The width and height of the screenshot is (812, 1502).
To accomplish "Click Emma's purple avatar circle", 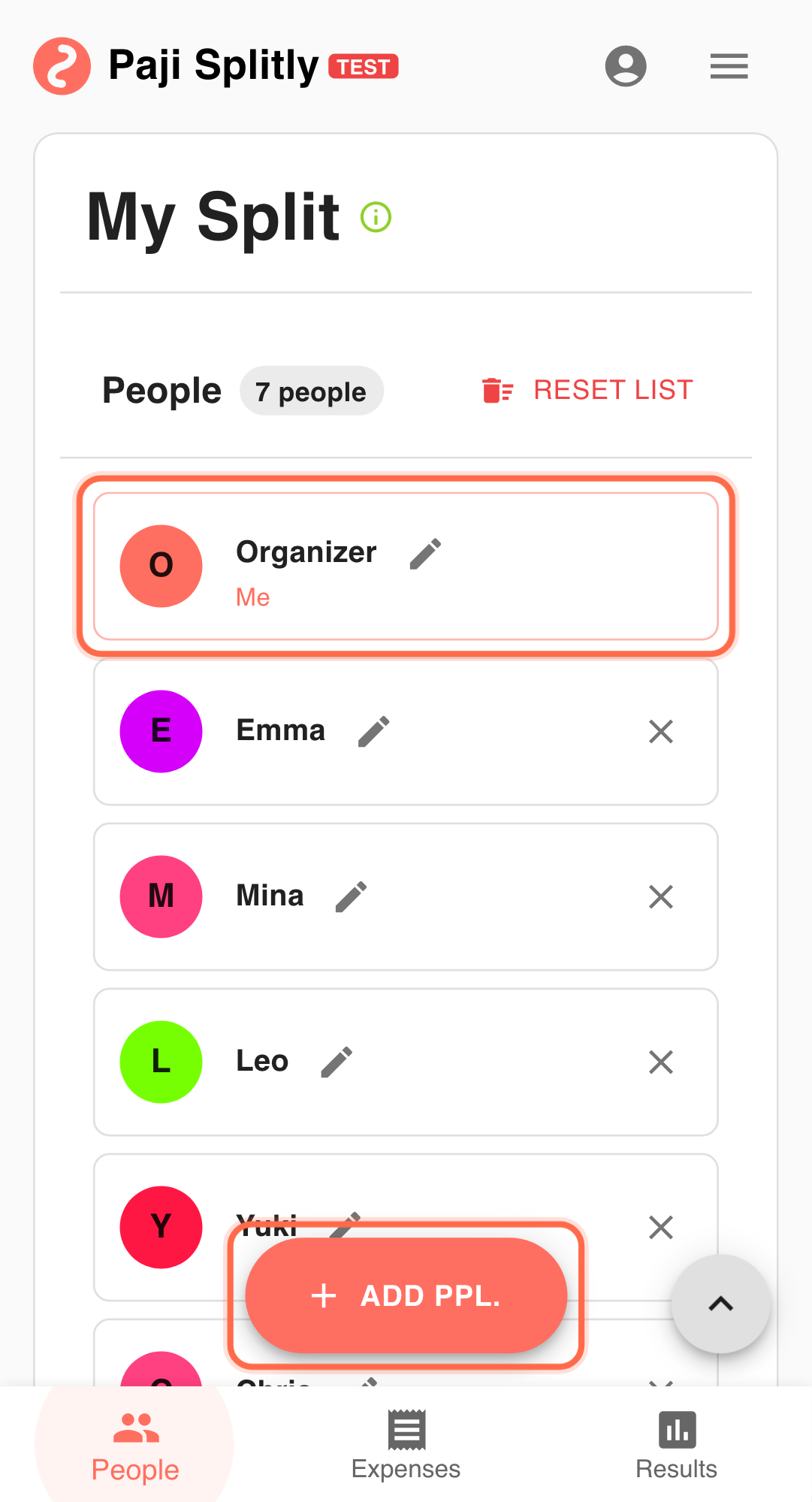I will point(161,731).
